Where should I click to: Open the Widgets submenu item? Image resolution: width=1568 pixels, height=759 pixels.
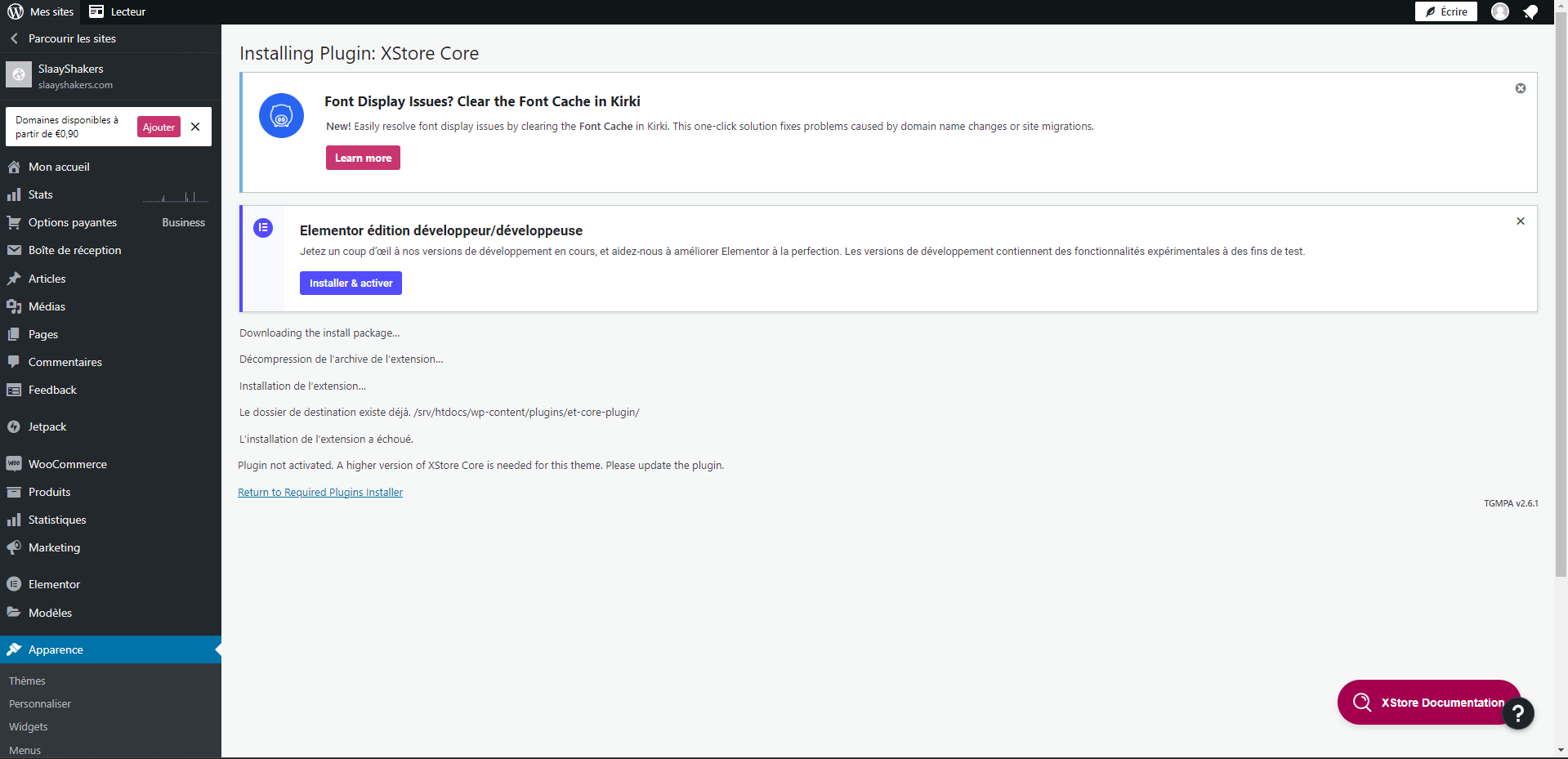tap(29, 726)
